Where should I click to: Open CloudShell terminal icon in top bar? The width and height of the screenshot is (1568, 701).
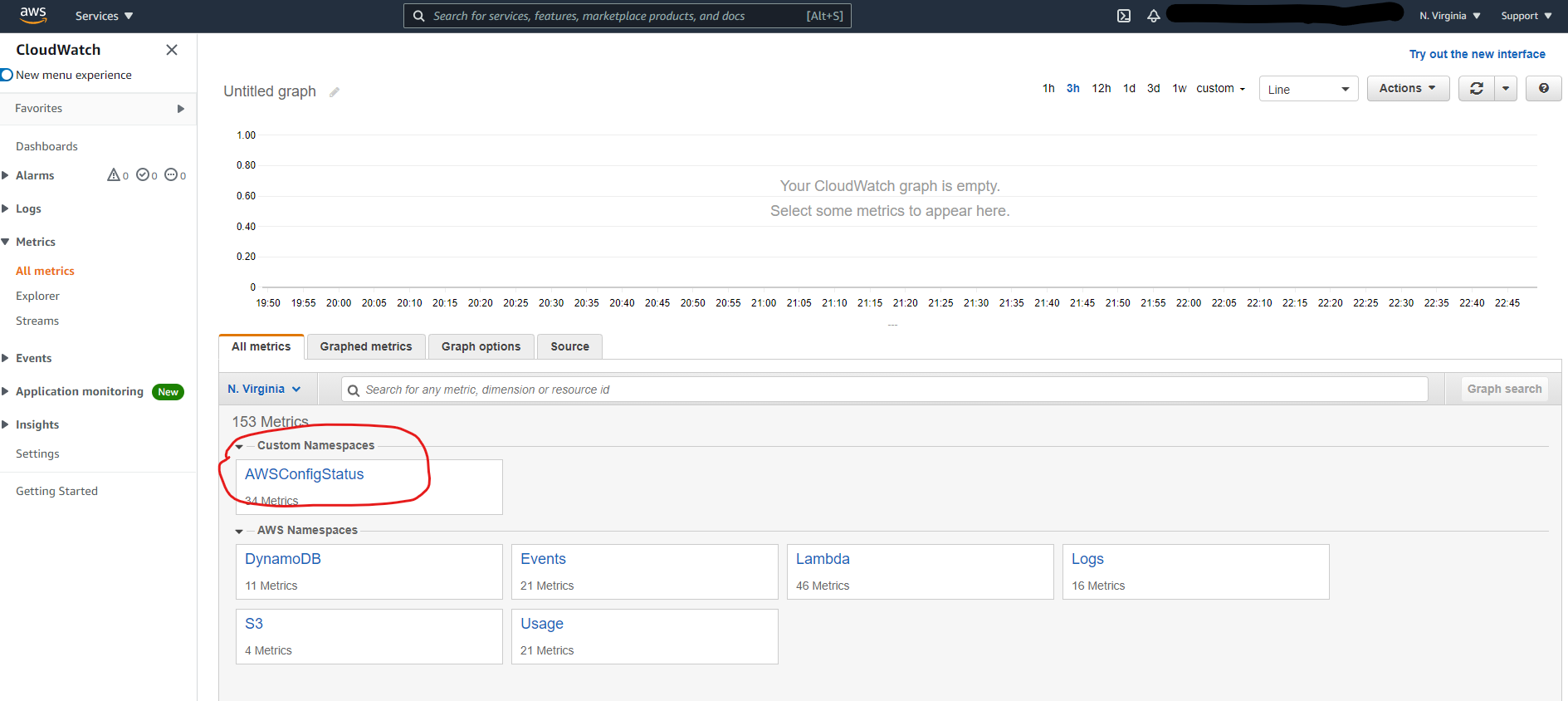[x=1124, y=16]
